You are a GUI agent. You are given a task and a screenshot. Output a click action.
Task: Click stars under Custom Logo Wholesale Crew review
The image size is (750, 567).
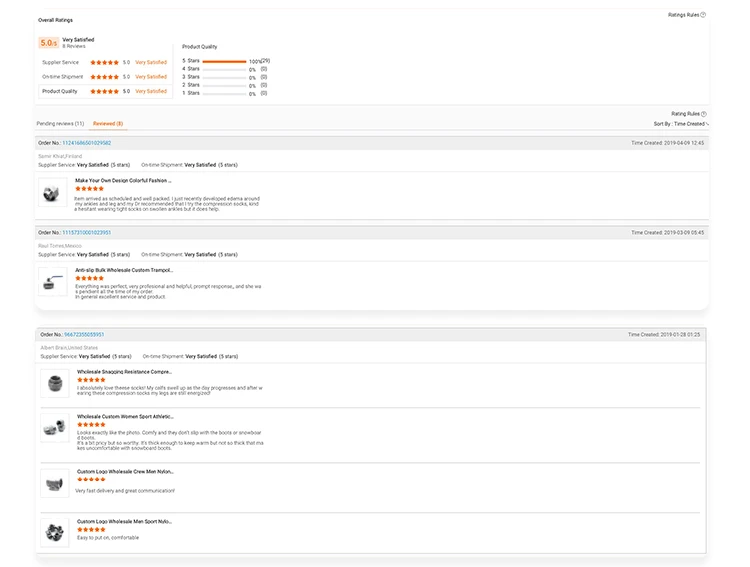click(x=91, y=480)
